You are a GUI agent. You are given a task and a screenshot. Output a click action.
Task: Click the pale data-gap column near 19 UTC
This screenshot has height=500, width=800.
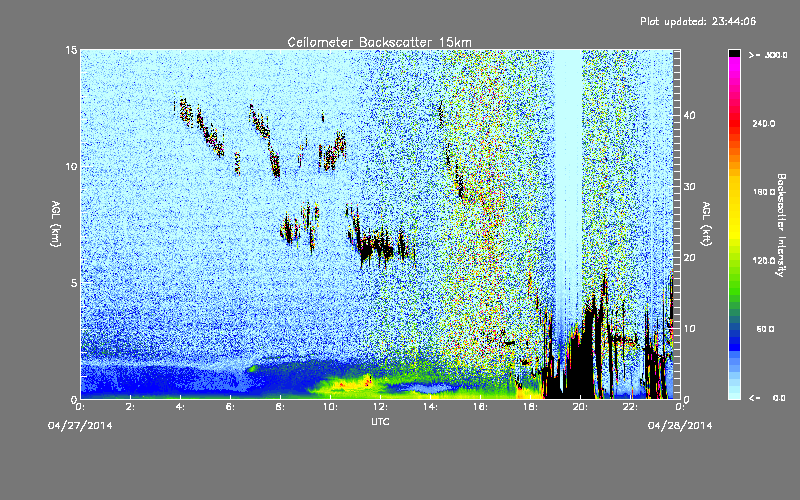pos(568,179)
